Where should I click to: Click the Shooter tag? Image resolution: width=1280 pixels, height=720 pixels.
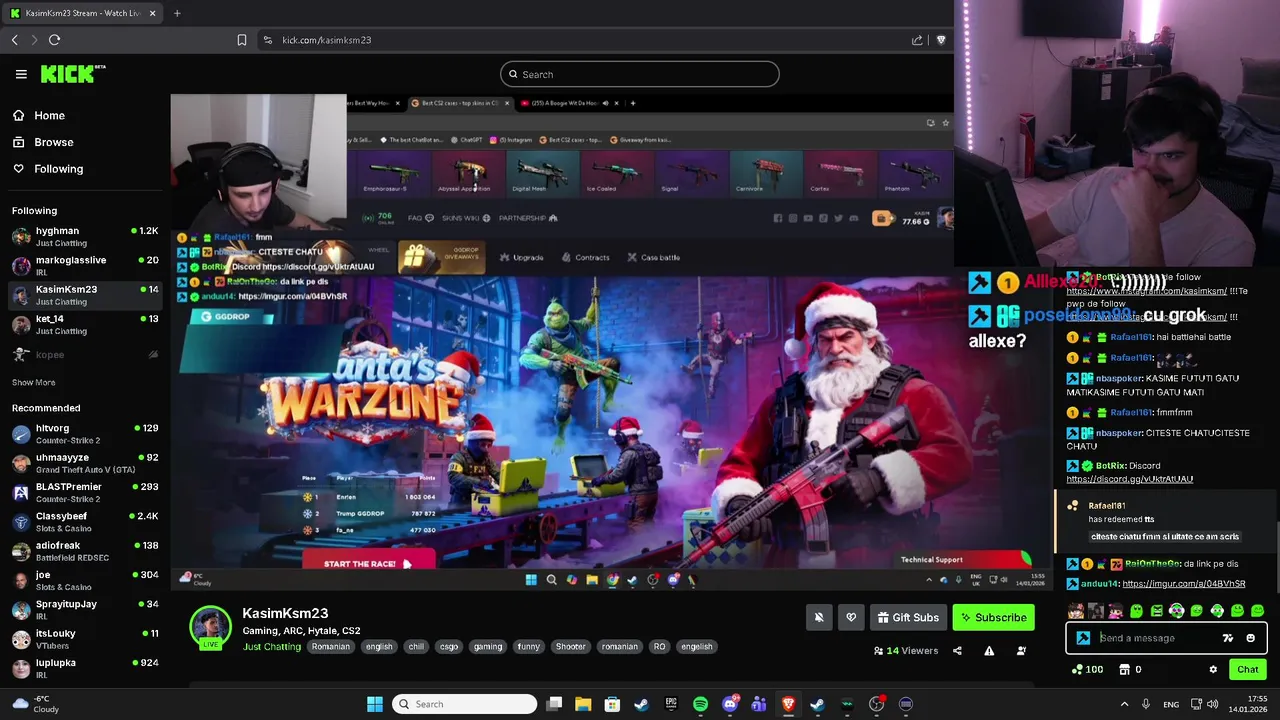click(x=570, y=647)
